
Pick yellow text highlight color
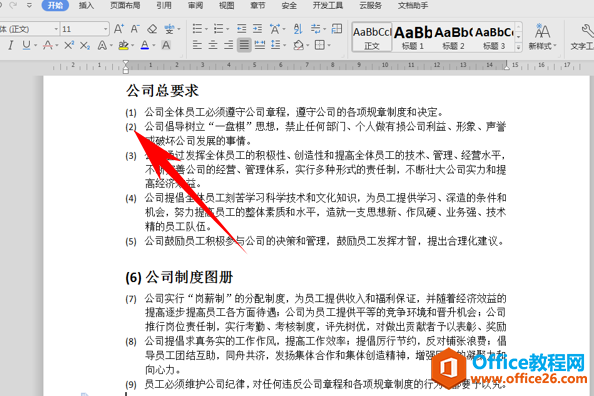click(x=123, y=45)
